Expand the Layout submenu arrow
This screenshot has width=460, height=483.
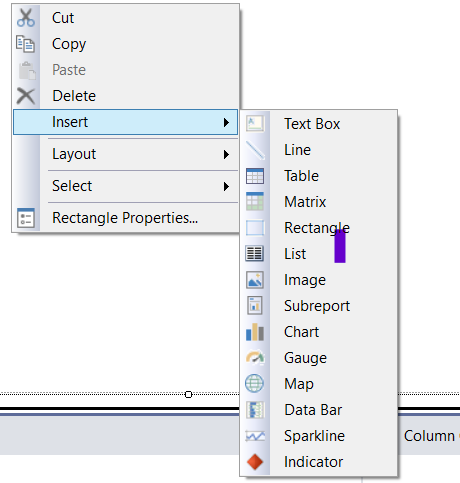(226, 154)
